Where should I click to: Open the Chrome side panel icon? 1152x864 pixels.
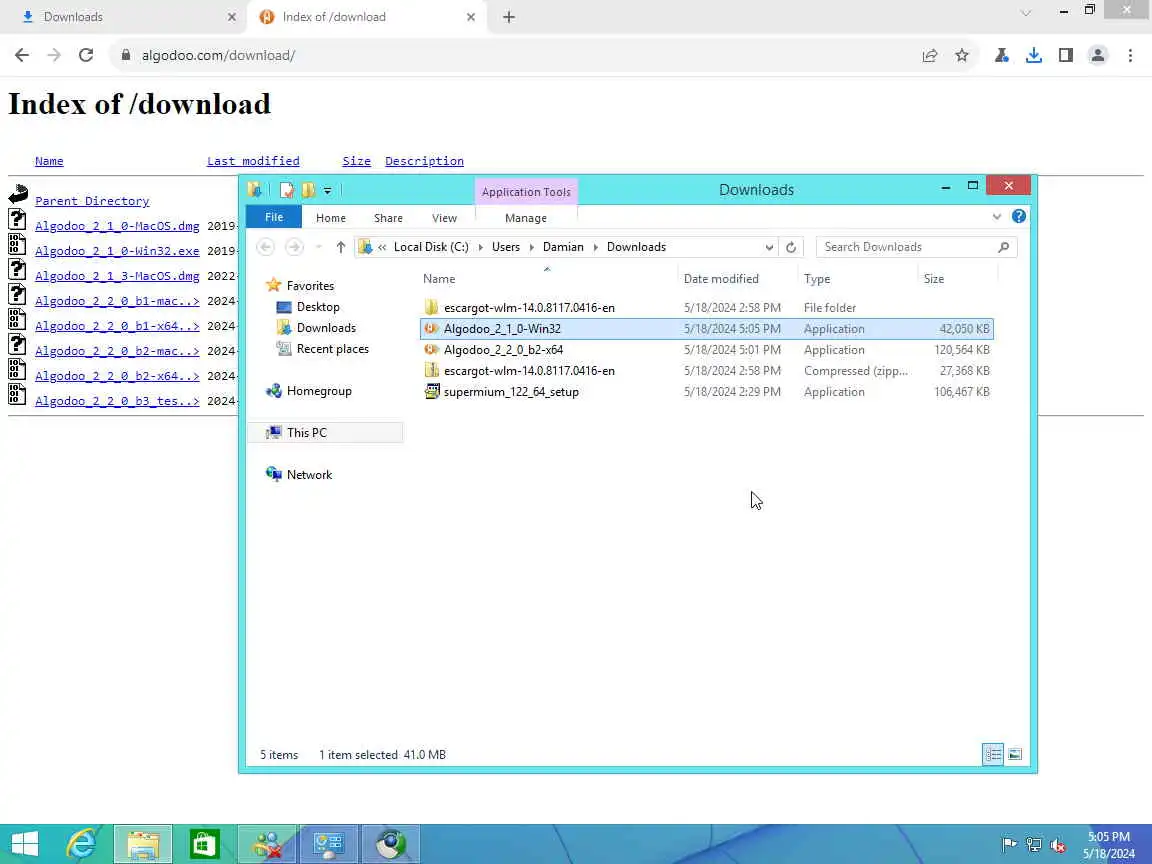[x=1066, y=55]
